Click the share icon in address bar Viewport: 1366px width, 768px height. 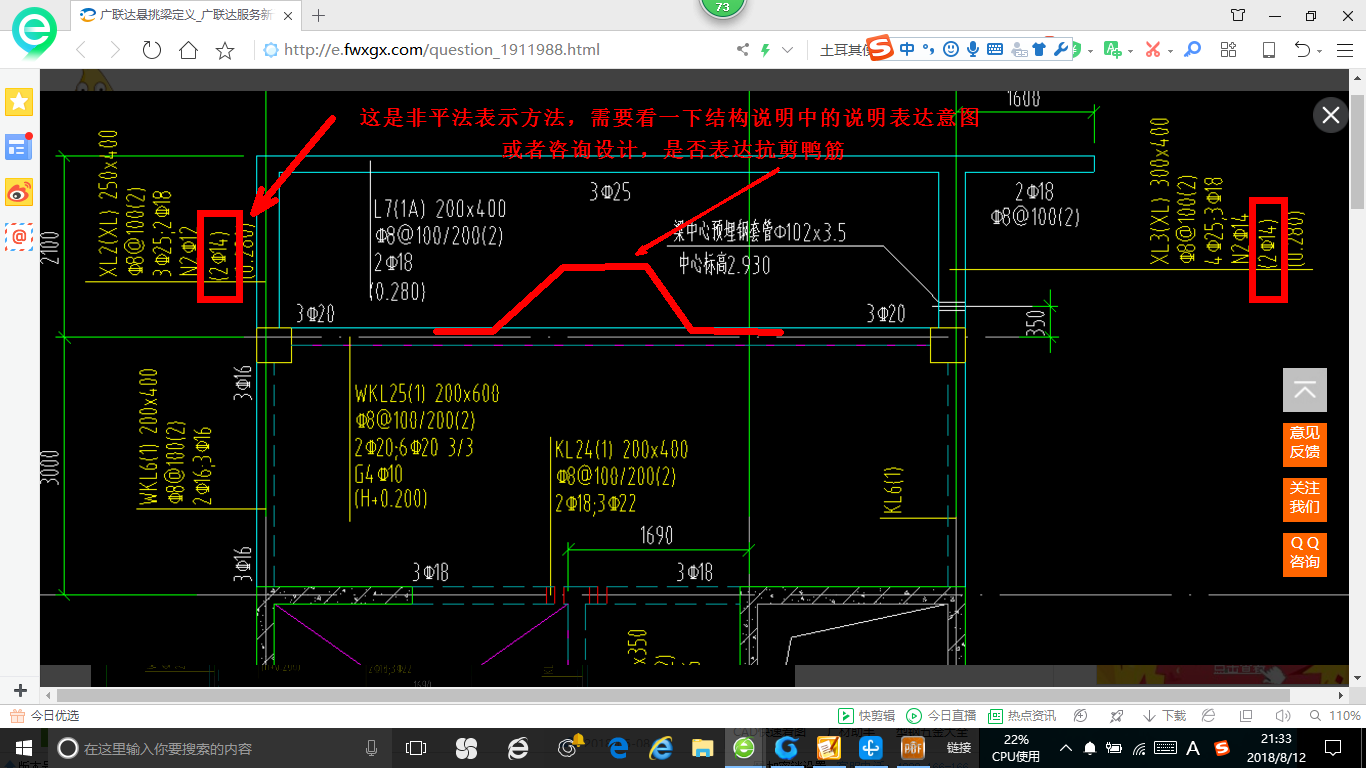743,50
